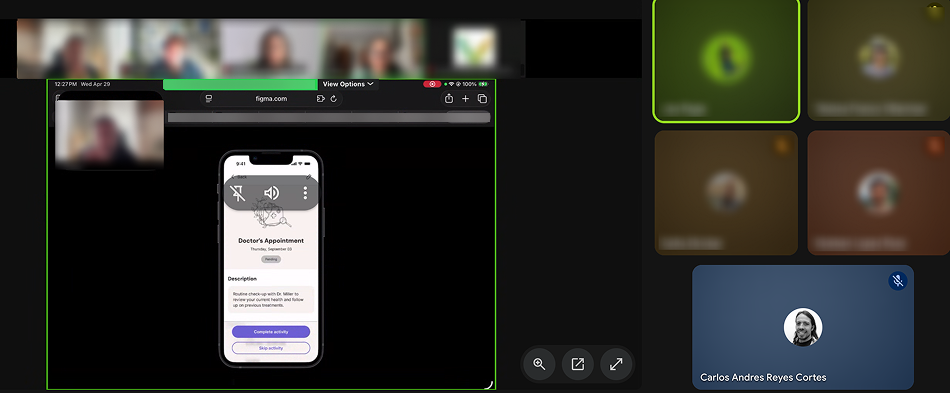Mute the presentation audio with the speaker icon
The height and width of the screenshot is (393, 950).
[x=271, y=193]
